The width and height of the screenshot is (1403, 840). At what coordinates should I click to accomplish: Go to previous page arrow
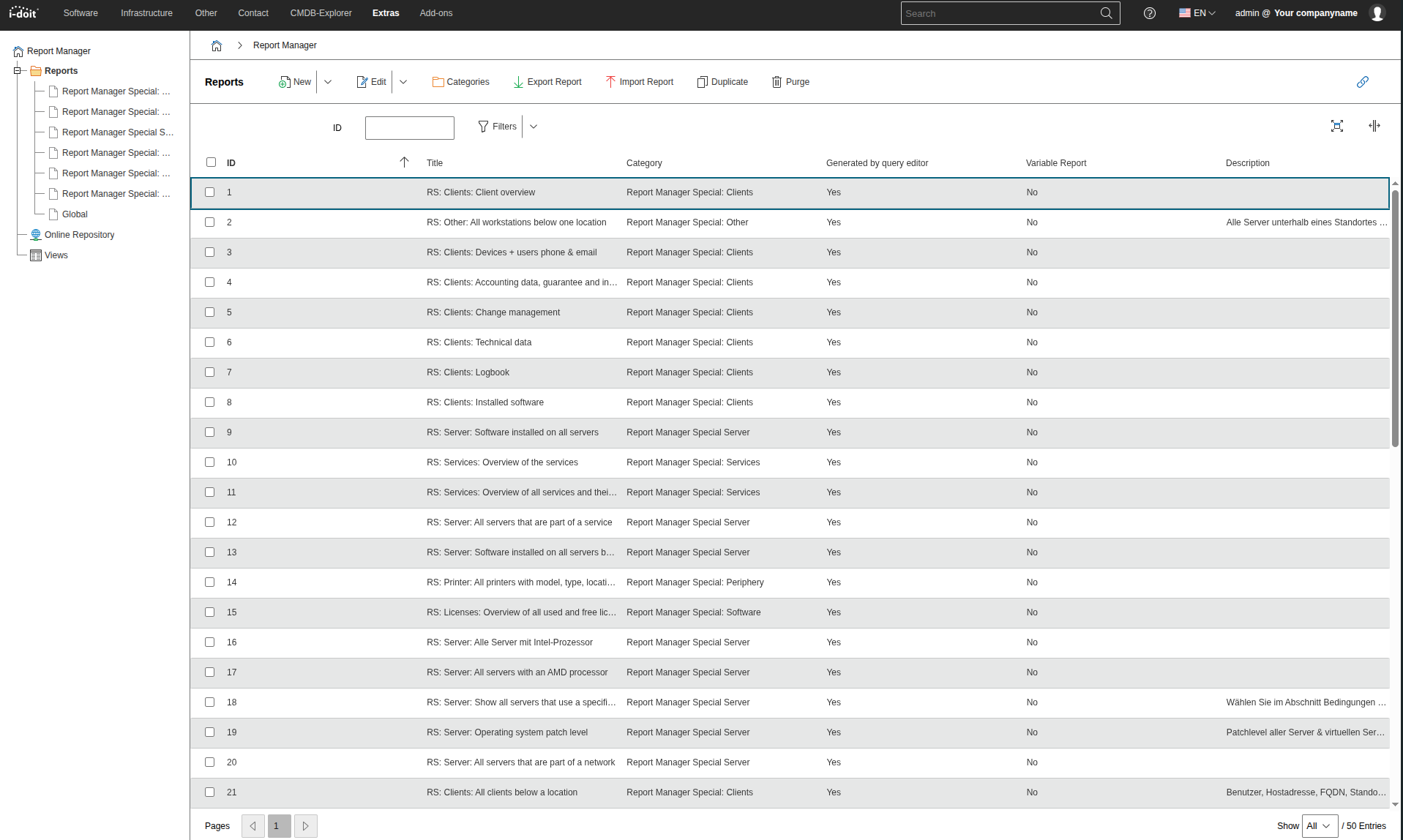click(x=253, y=826)
